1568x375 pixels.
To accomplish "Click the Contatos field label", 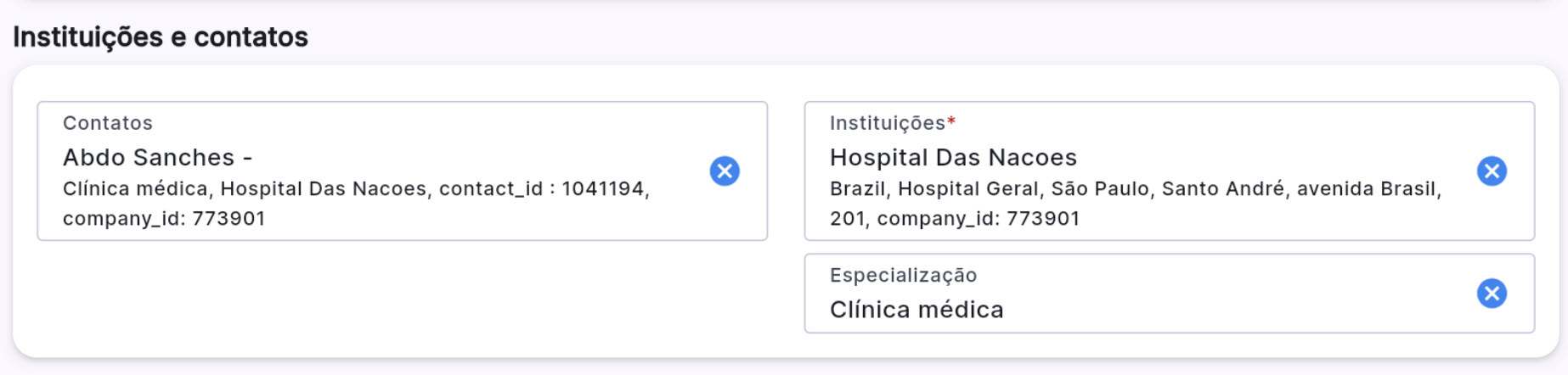I will [108, 123].
